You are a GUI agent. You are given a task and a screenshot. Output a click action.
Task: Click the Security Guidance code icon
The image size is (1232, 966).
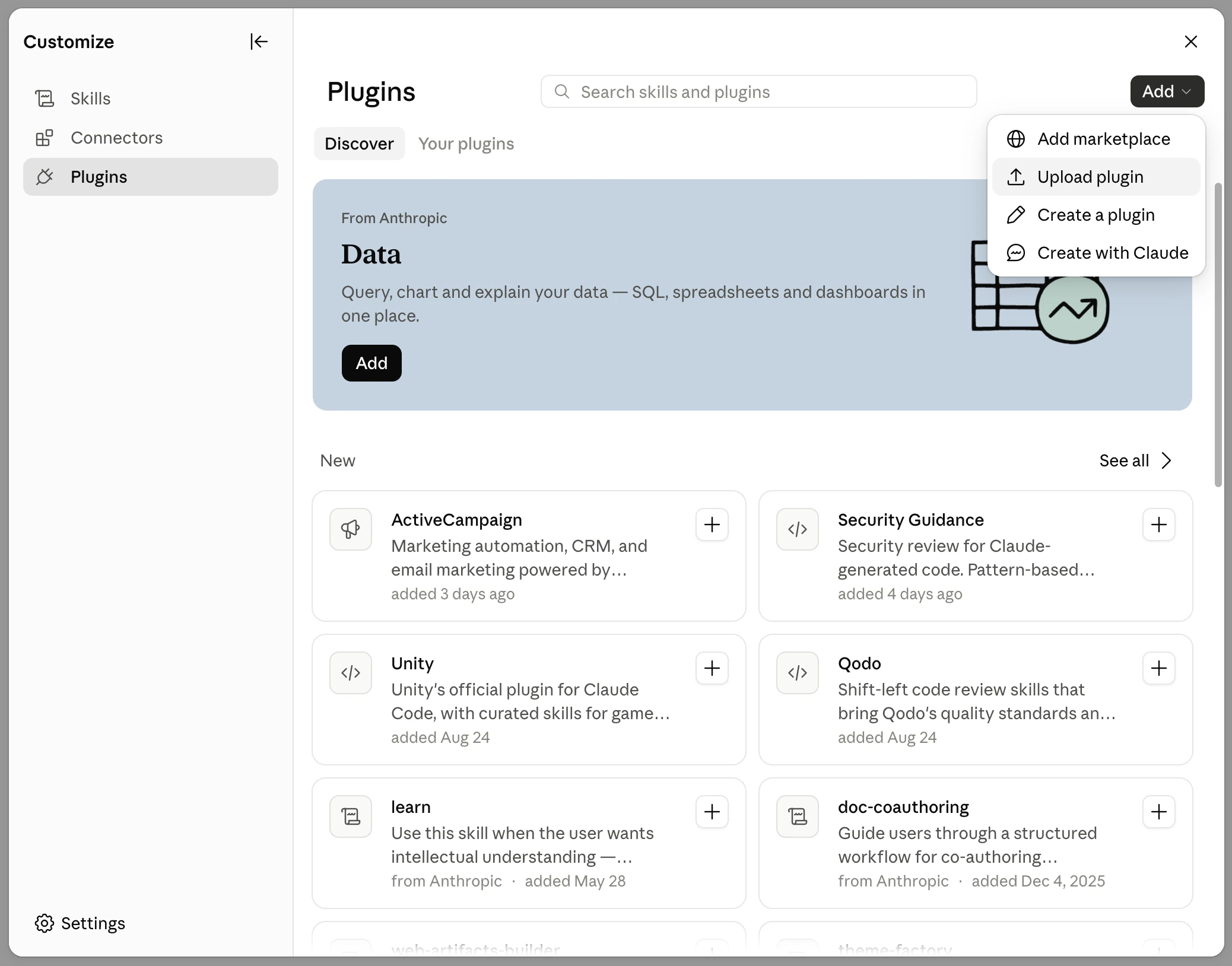(798, 529)
